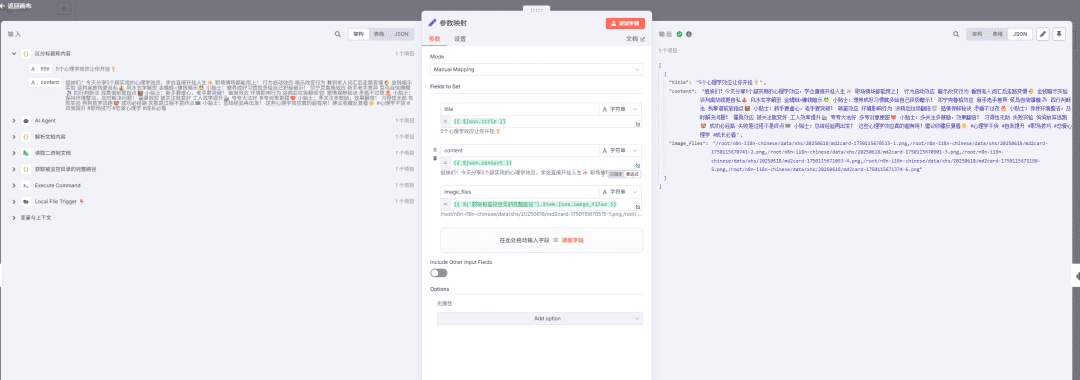Open the Add option dropdown
The width and height of the screenshot is (1080, 380).
click(540, 319)
